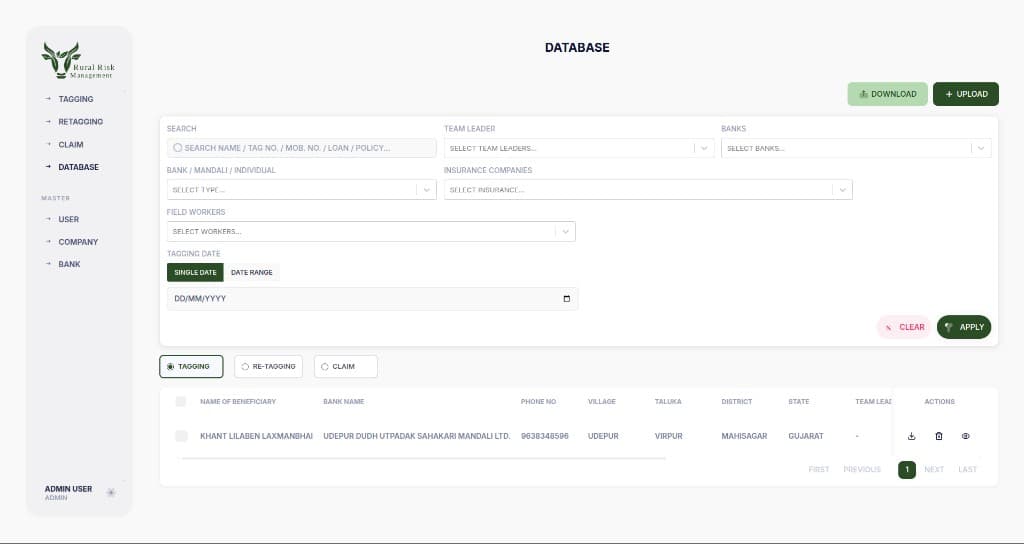Download the KHANT LILABEN row record
1024x544 pixels.
click(912, 436)
